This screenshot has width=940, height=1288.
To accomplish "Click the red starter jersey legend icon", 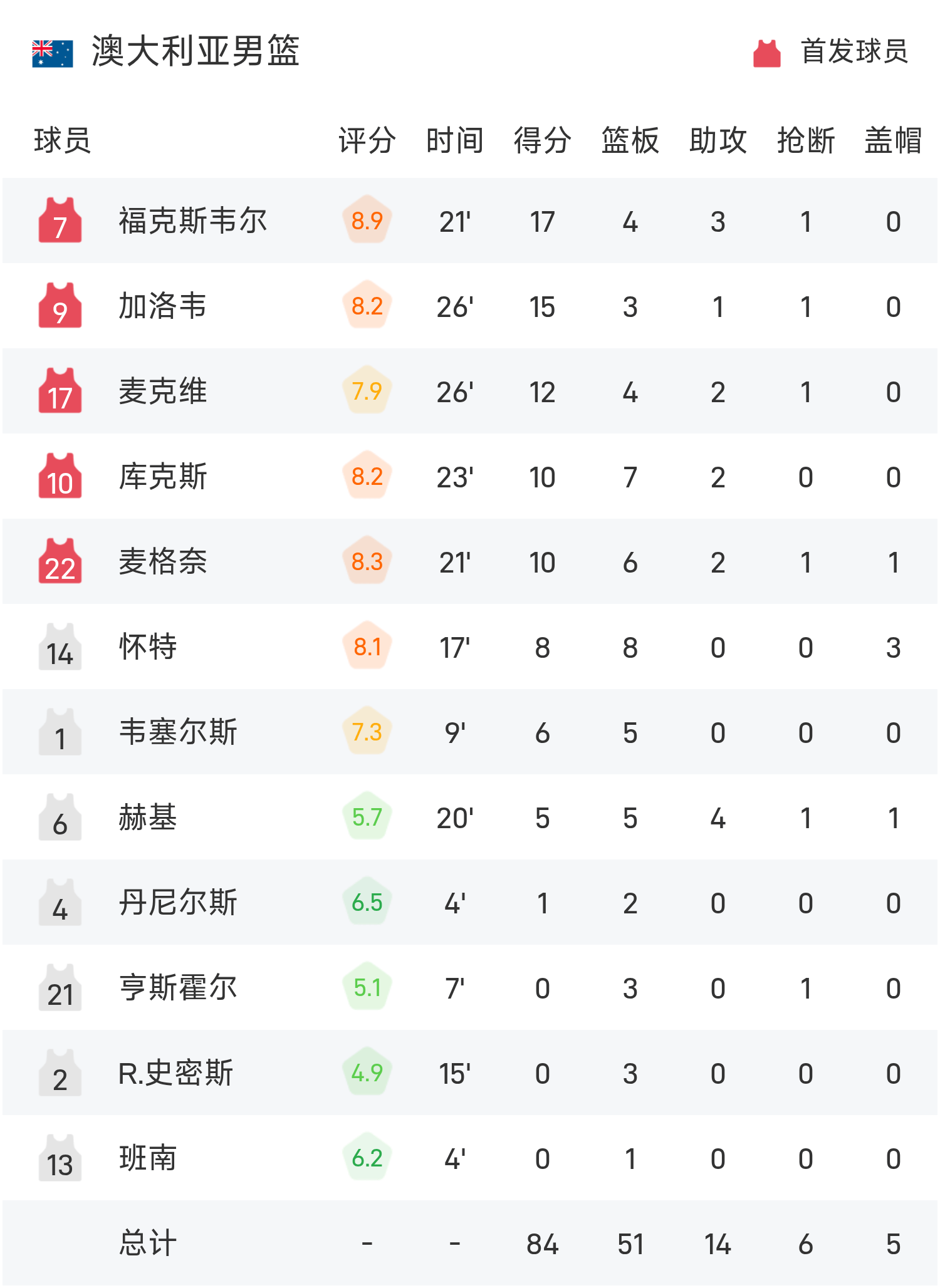I will click(766, 53).
